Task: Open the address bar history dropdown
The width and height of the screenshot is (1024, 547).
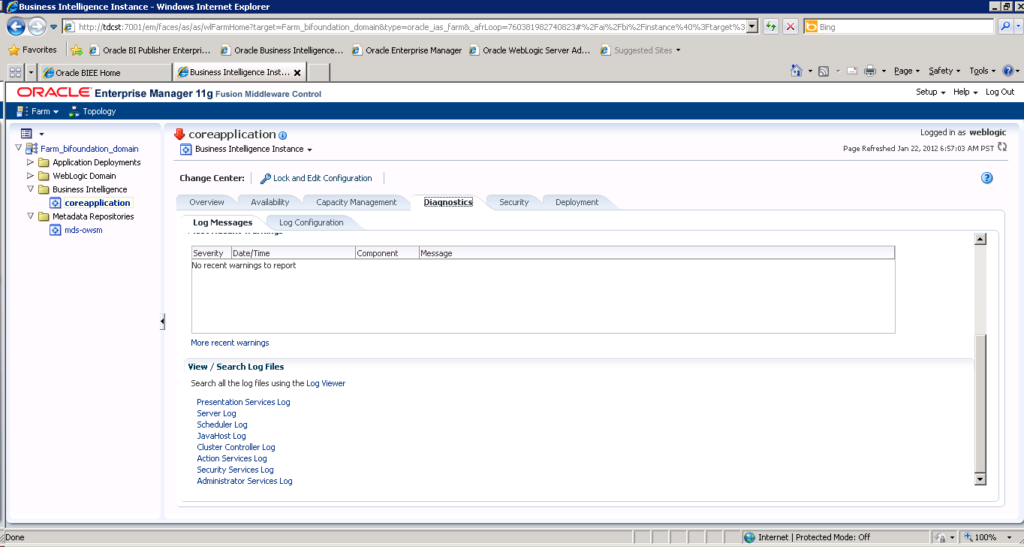Action: [752, 27]
